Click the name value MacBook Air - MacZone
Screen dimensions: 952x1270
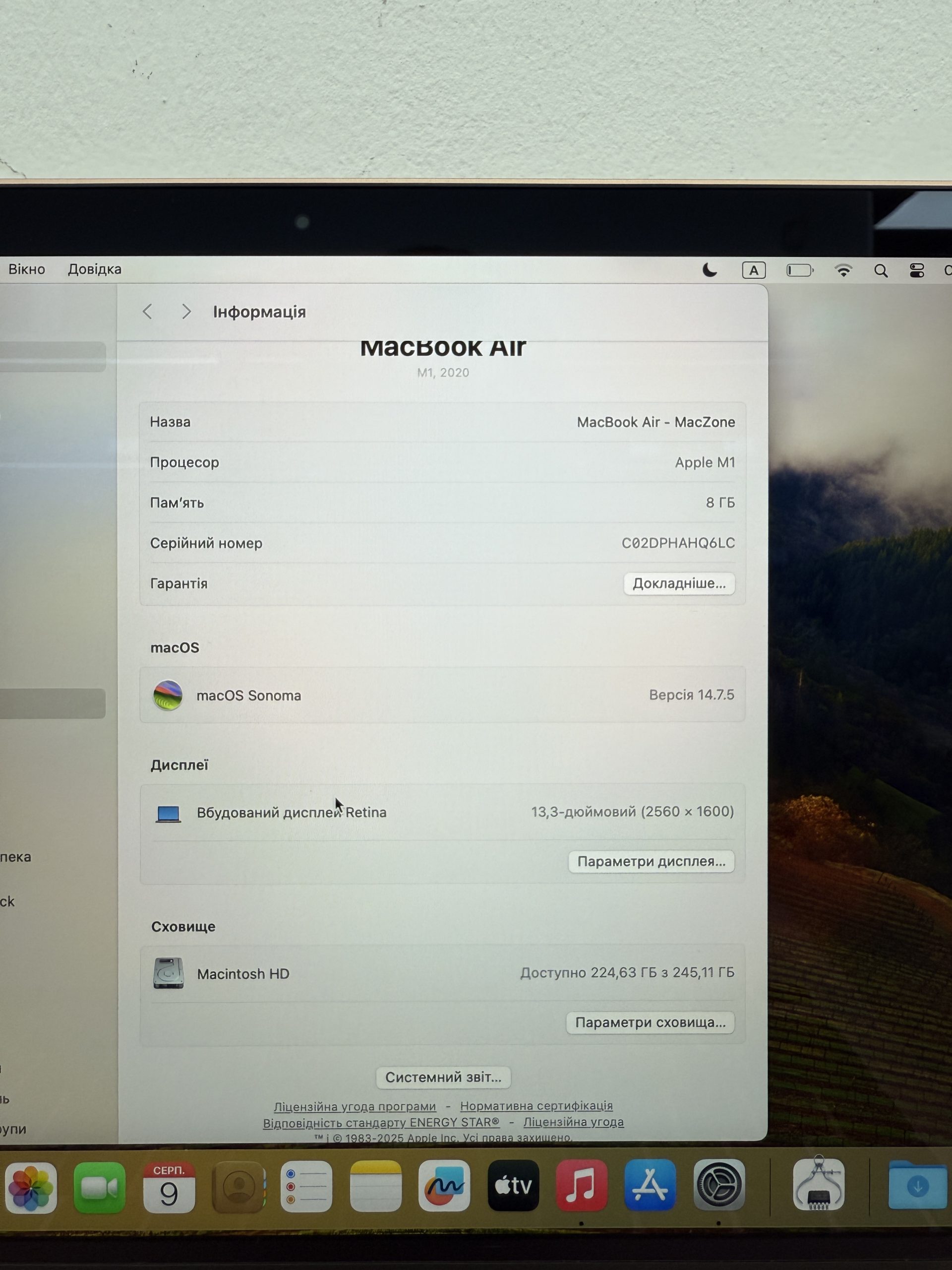point(656,422)
